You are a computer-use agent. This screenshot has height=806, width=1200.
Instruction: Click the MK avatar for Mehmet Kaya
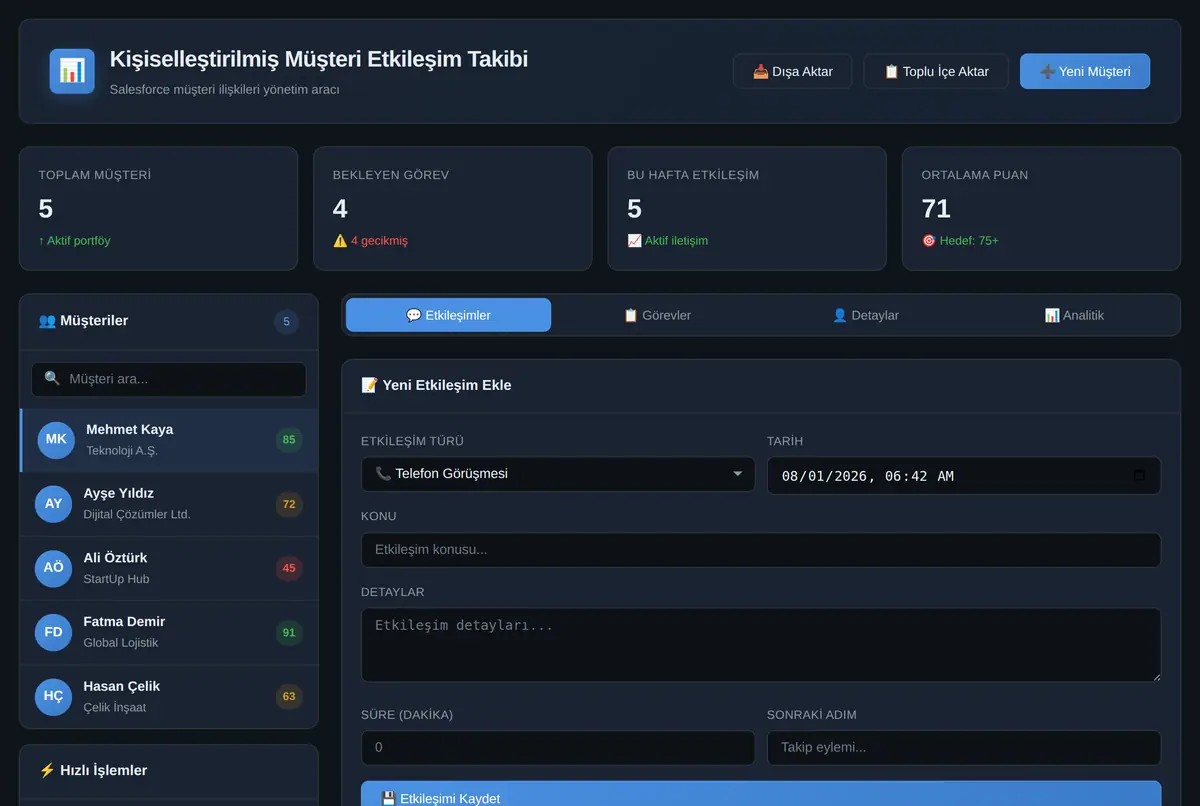click(x=56, y=440)
